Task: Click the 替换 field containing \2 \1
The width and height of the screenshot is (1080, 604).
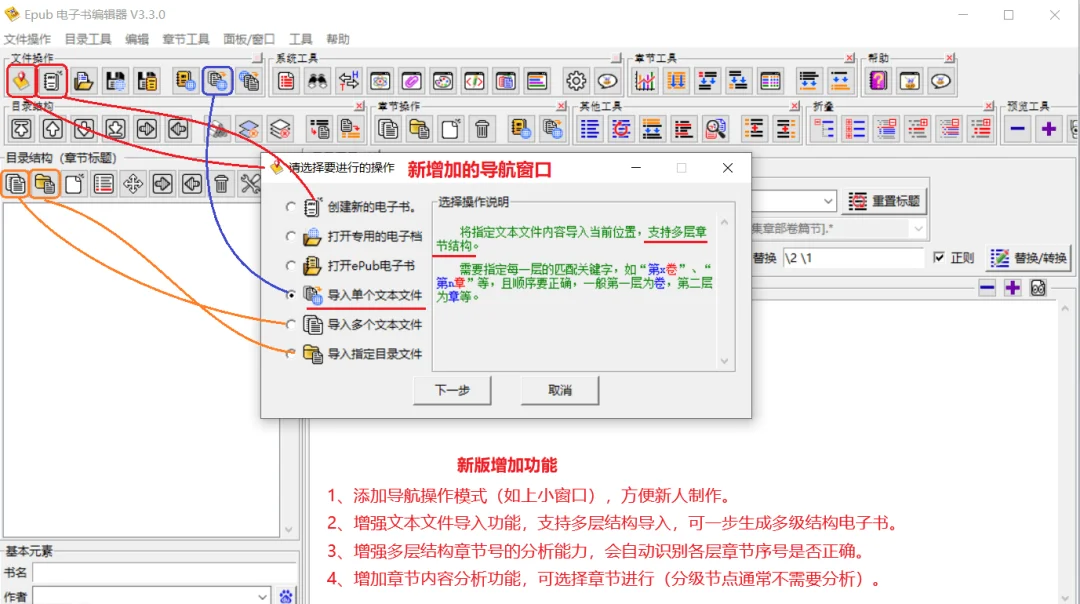Action: [x=853, y=258]
